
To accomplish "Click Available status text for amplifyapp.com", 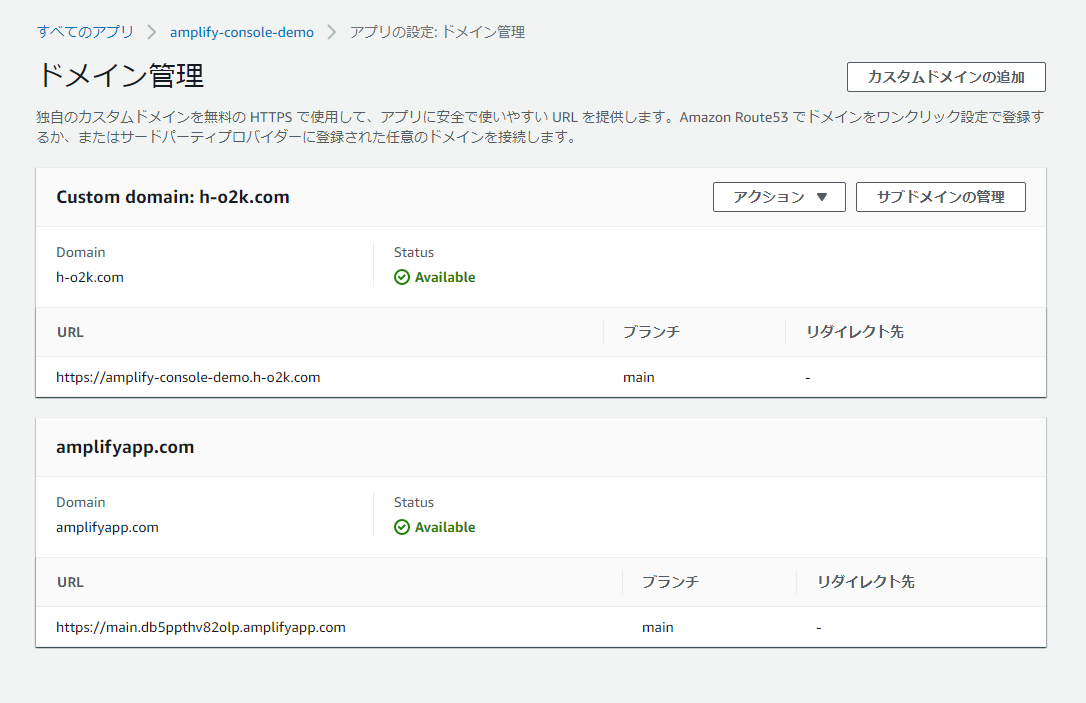I will (x=445, y=527).
